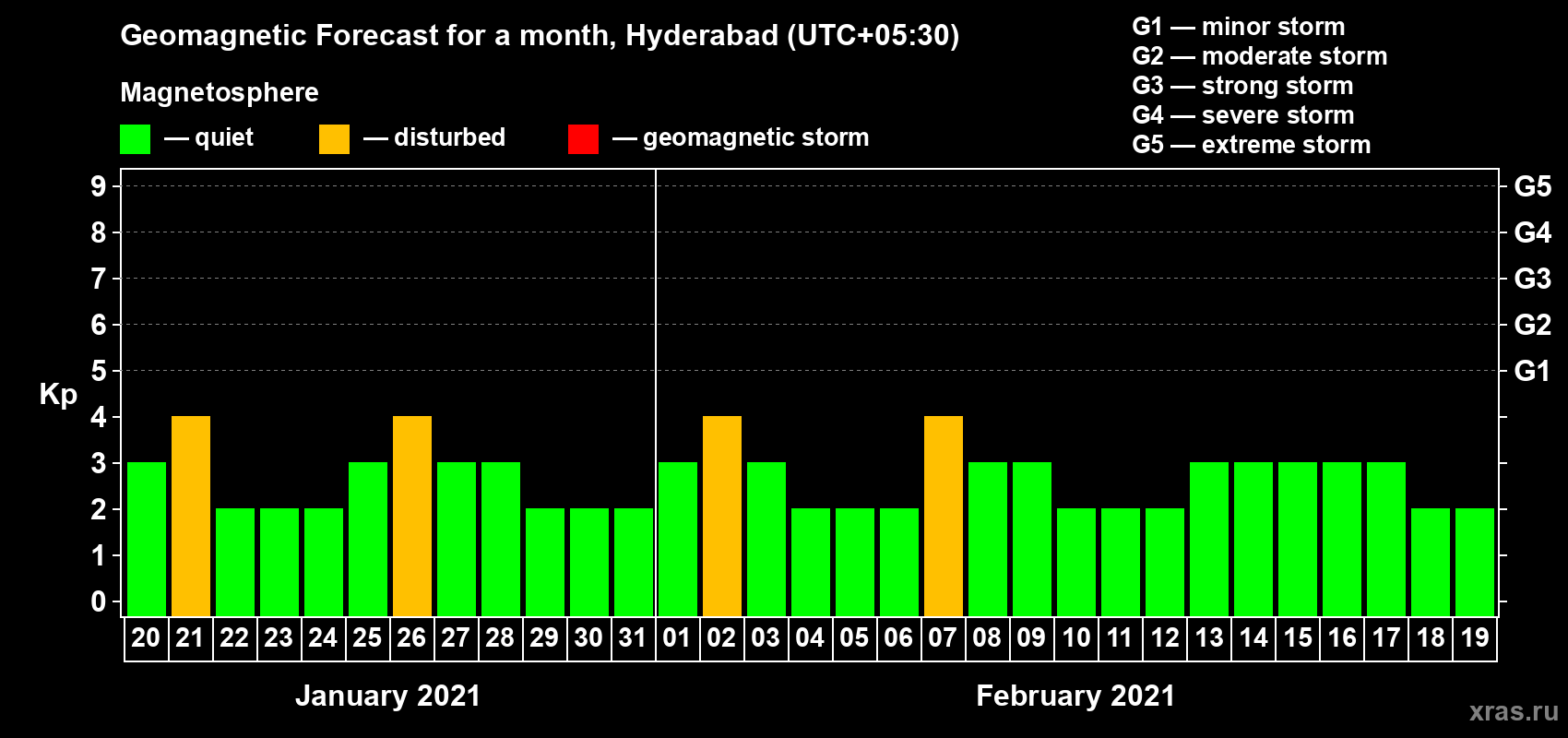Screen dimensions: 1568x738
Task: Click the green quiet legend swatch
Action: (x=135, y=139)
